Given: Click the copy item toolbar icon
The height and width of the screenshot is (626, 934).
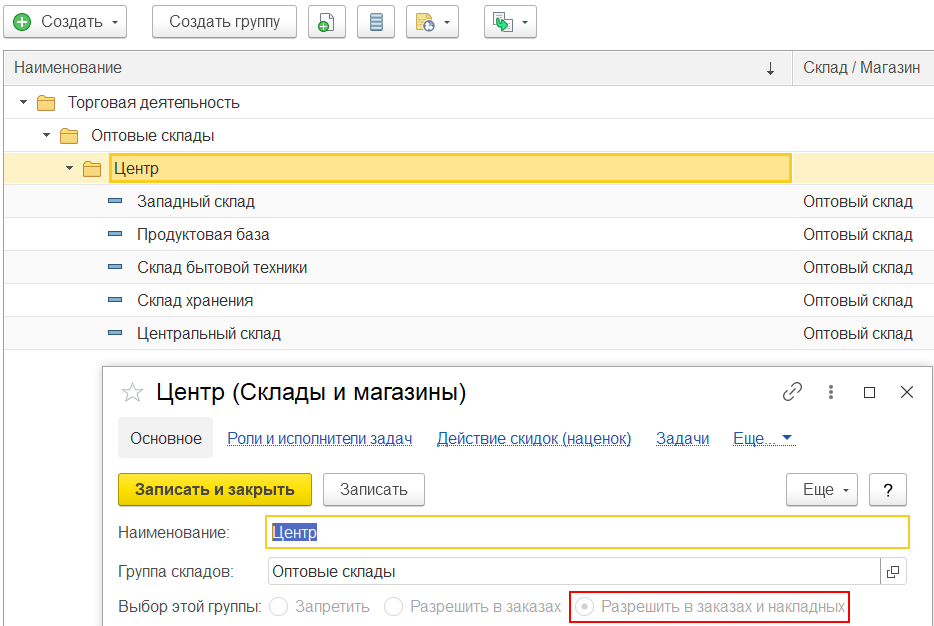Looking at the screenshot, I should pos(326,22).
